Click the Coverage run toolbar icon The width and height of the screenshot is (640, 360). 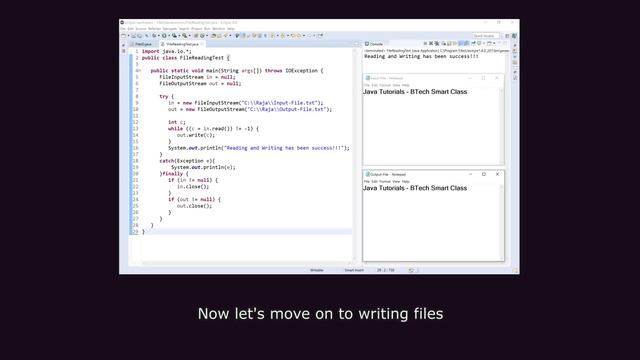pos(174,36)
